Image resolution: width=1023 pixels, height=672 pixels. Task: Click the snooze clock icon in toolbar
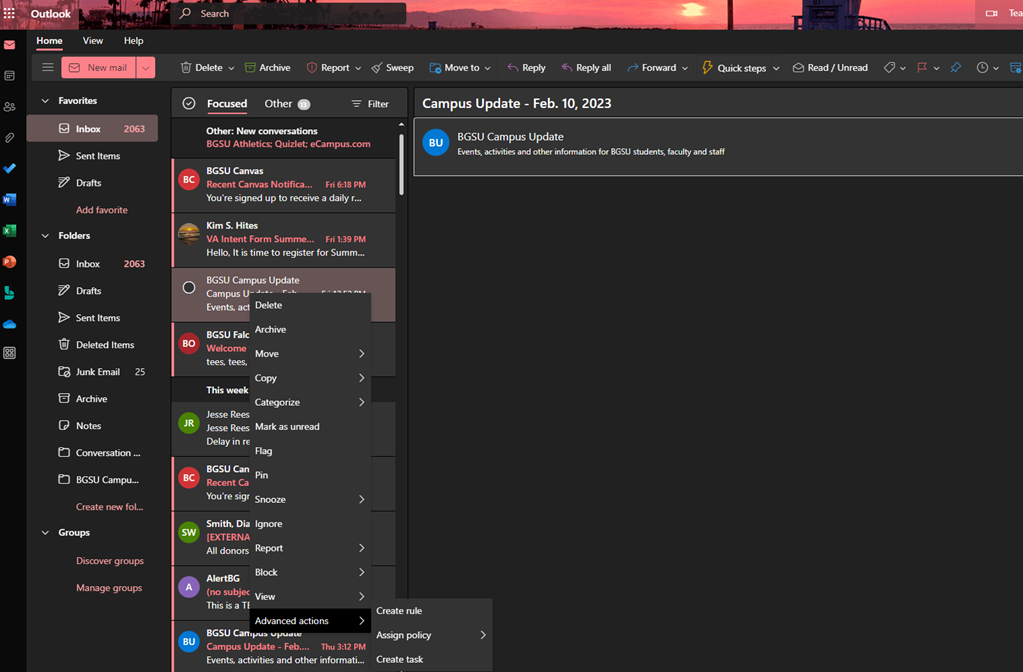(x=982, y=68)
